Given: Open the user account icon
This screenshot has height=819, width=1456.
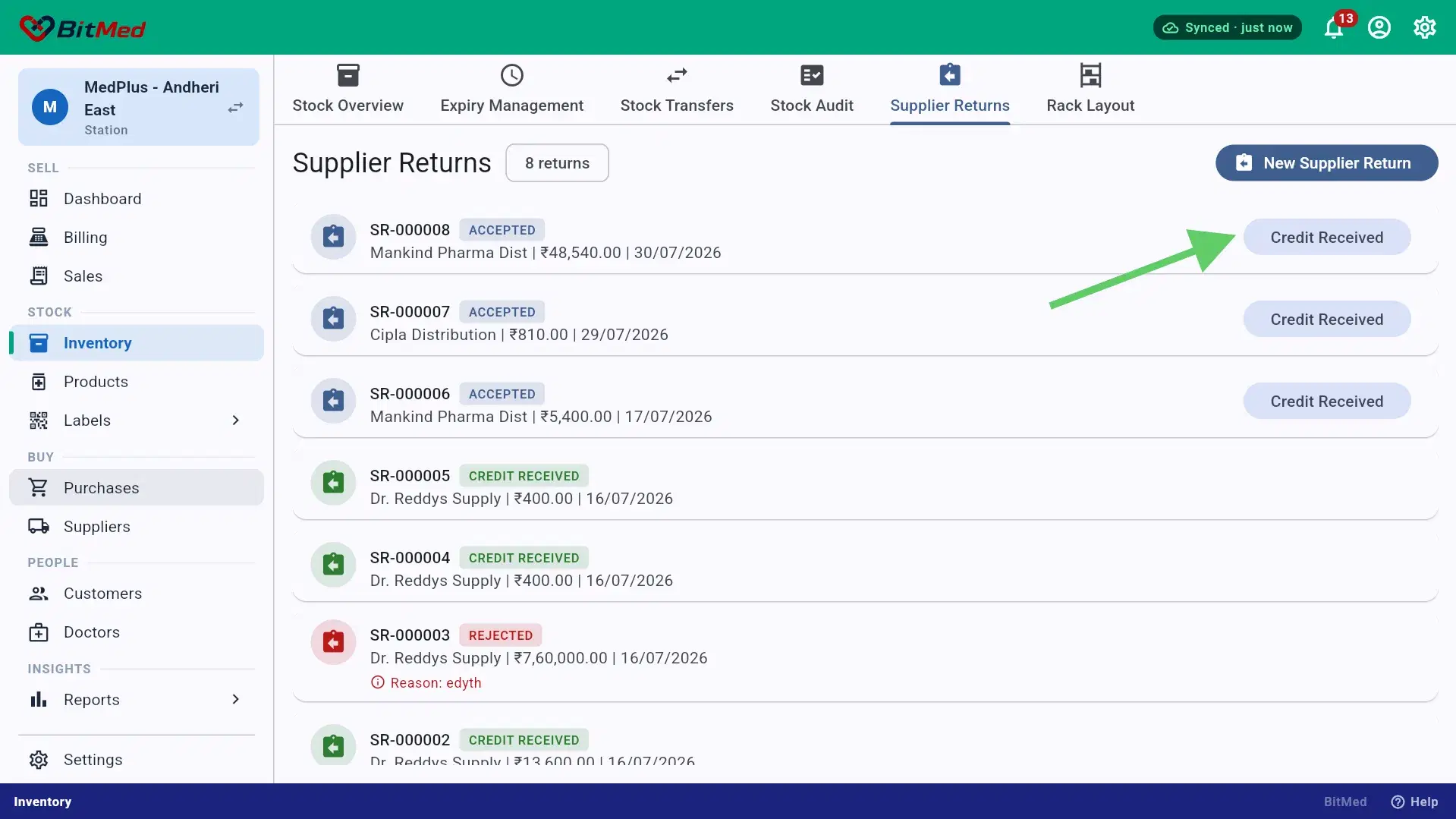Looking at the screenshot, I should (x=1379, y=28).
